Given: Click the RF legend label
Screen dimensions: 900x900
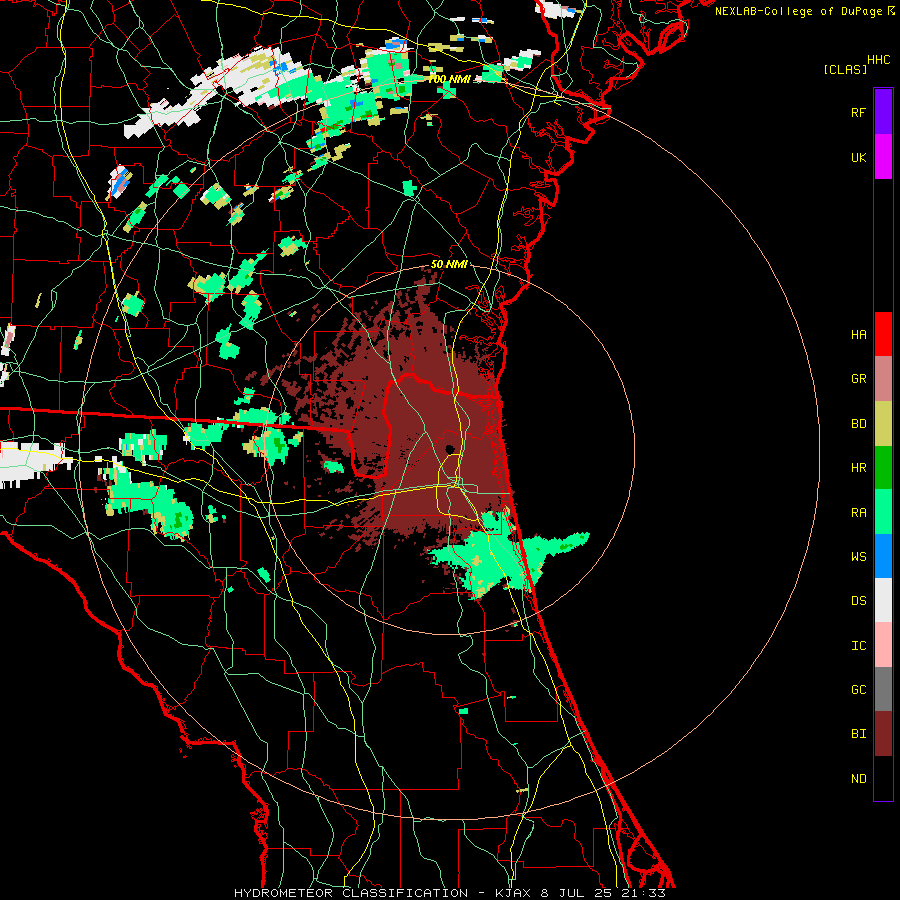Looking at the screenshot, I should point(858,112).
